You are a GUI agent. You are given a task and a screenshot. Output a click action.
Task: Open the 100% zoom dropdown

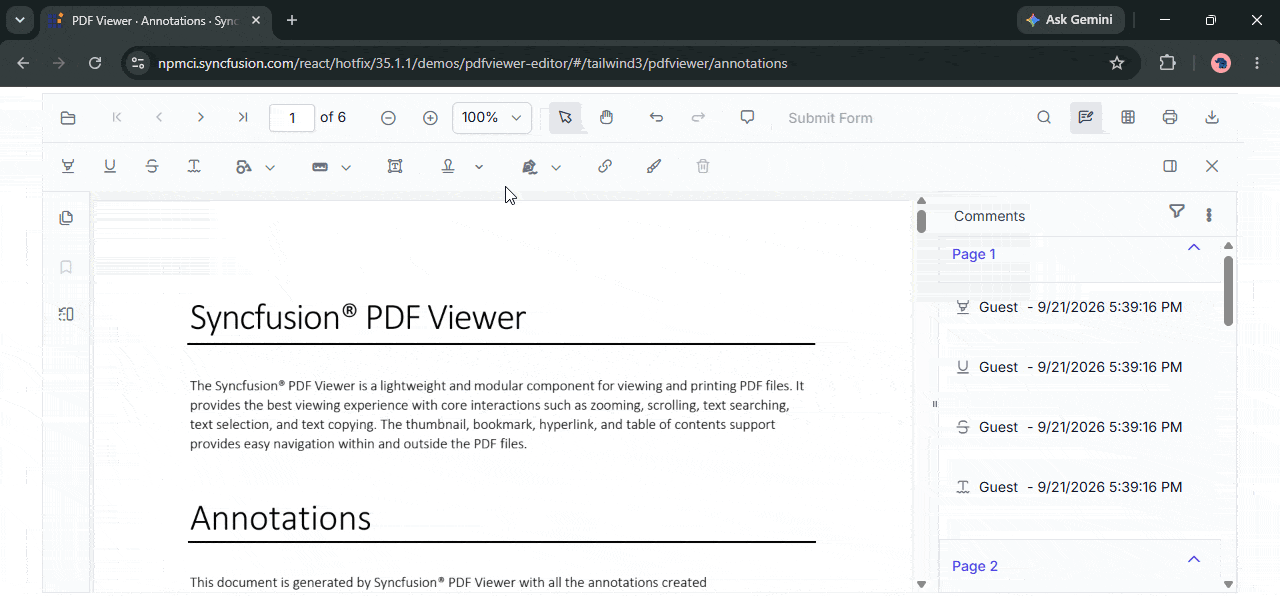click(492, 118)
